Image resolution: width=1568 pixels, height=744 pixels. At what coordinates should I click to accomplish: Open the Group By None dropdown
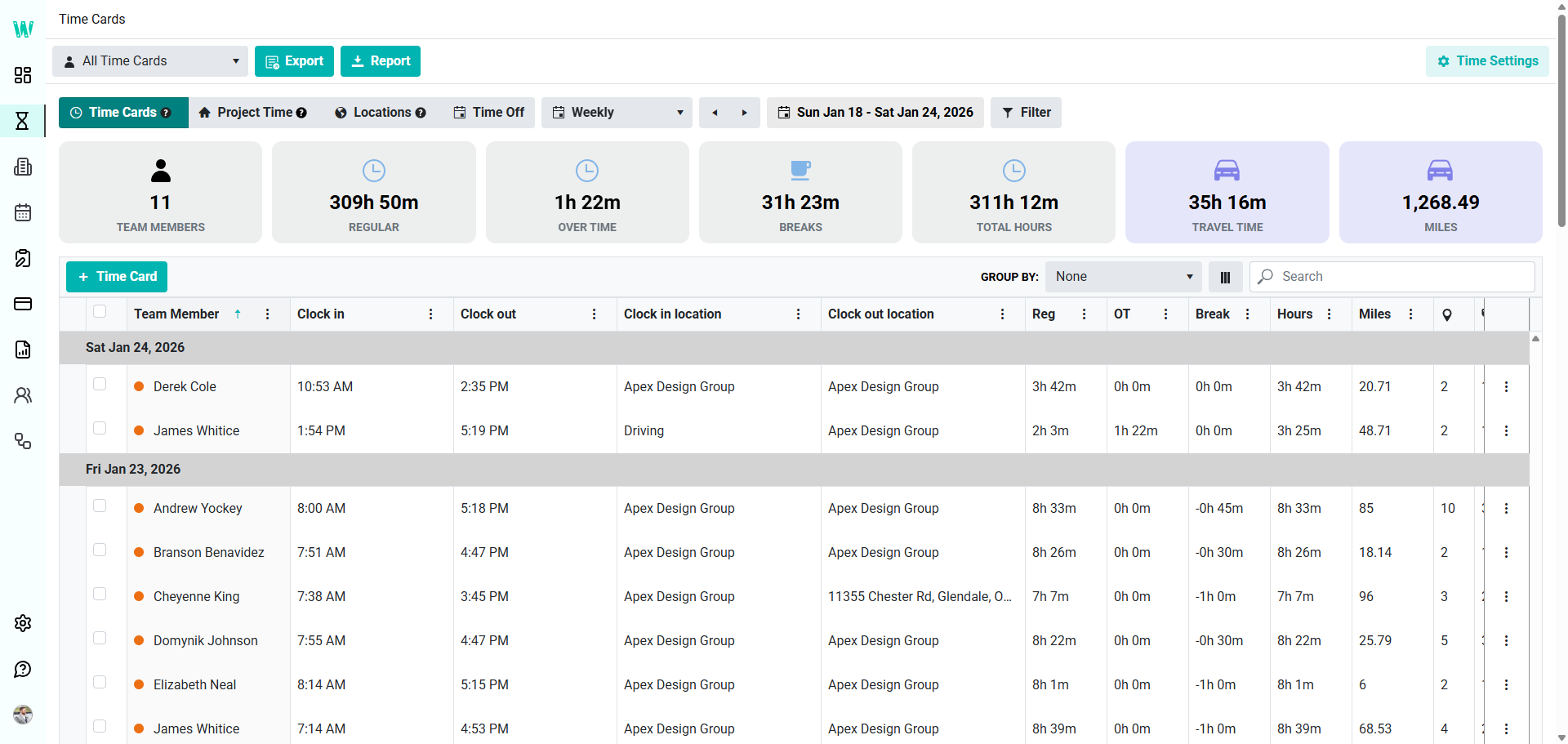pyautogui.click(x=1124, y=277)
